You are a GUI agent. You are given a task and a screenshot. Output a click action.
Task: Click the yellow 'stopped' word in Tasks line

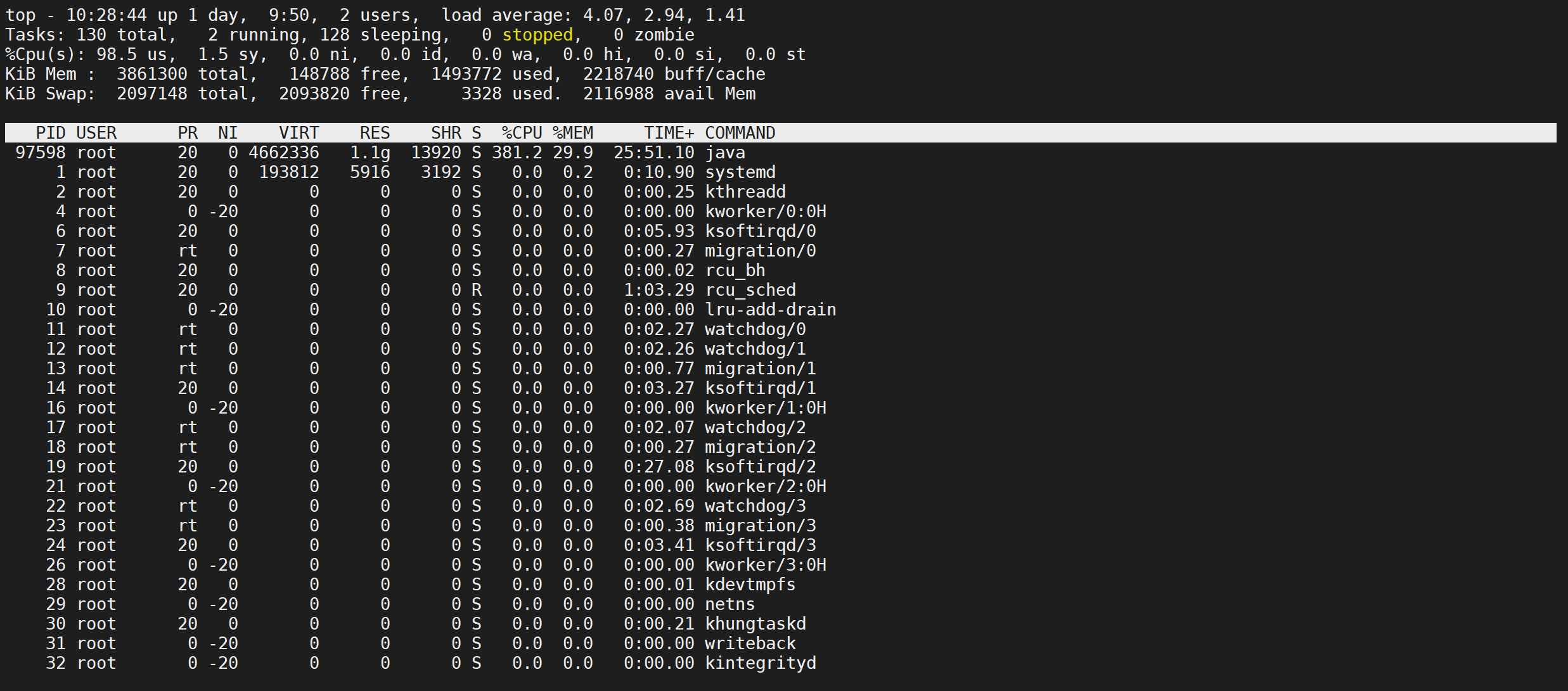[537, 35]
